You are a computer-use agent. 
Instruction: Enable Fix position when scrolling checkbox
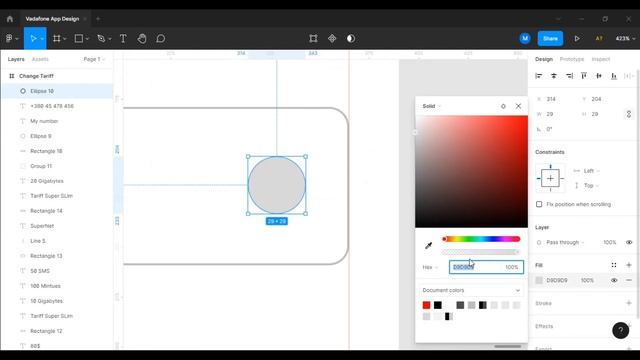coord(539,204)
